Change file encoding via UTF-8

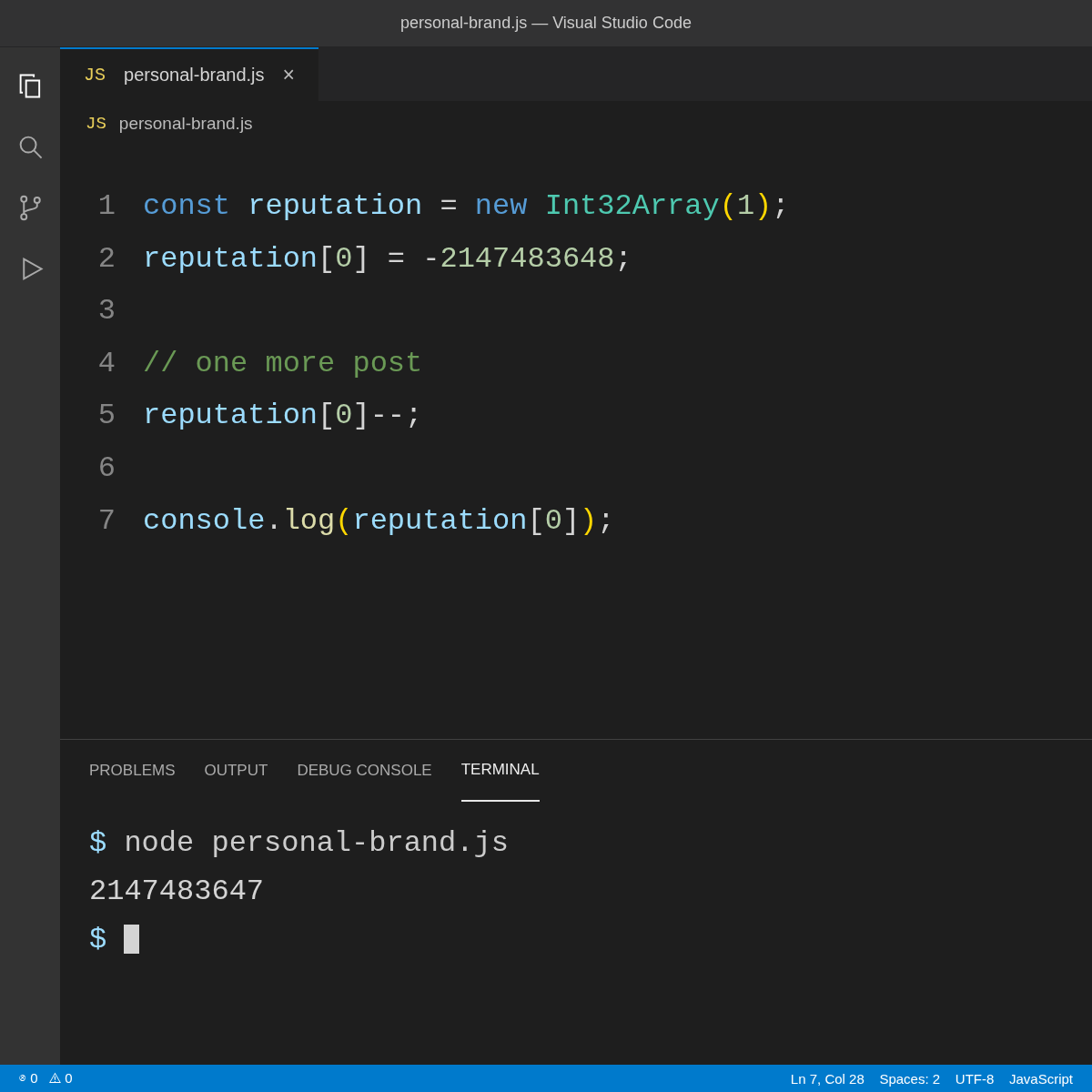(975, 1078)
